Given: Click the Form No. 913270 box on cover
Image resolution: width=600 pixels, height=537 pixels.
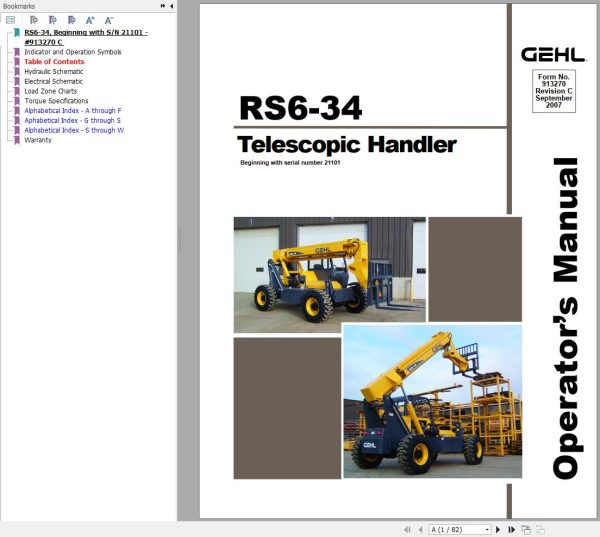Looking at the screenshot, I should (x=554, y=91).
